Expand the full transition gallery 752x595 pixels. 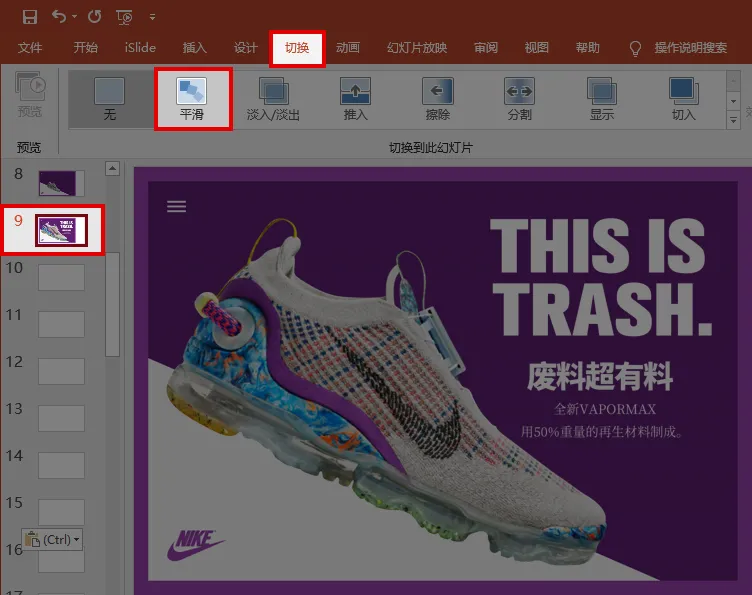[733, 120]
